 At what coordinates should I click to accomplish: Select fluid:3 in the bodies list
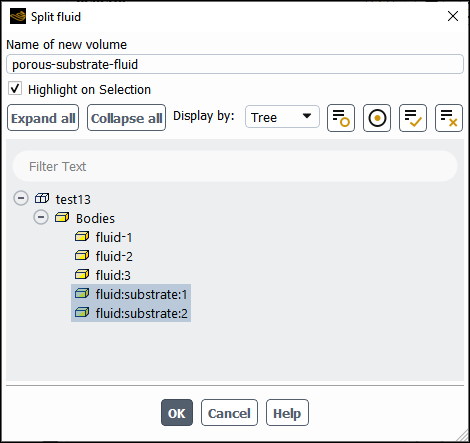(113, 275)
